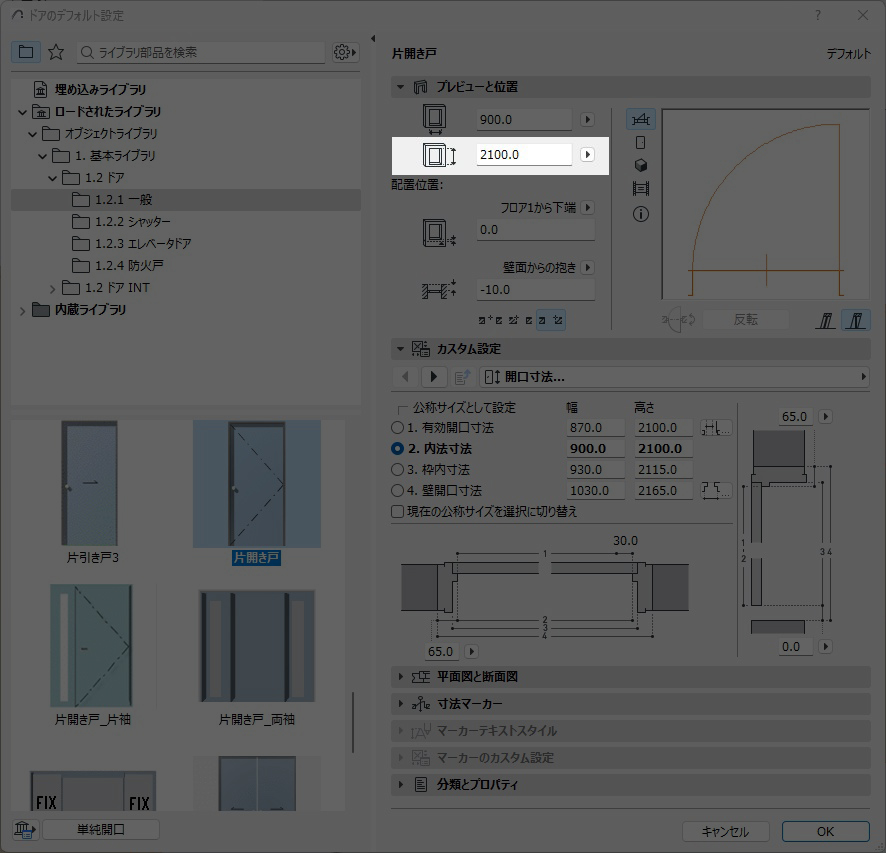Click the OK button
This screenshot has width=886, height=853.
pos(825,831)
